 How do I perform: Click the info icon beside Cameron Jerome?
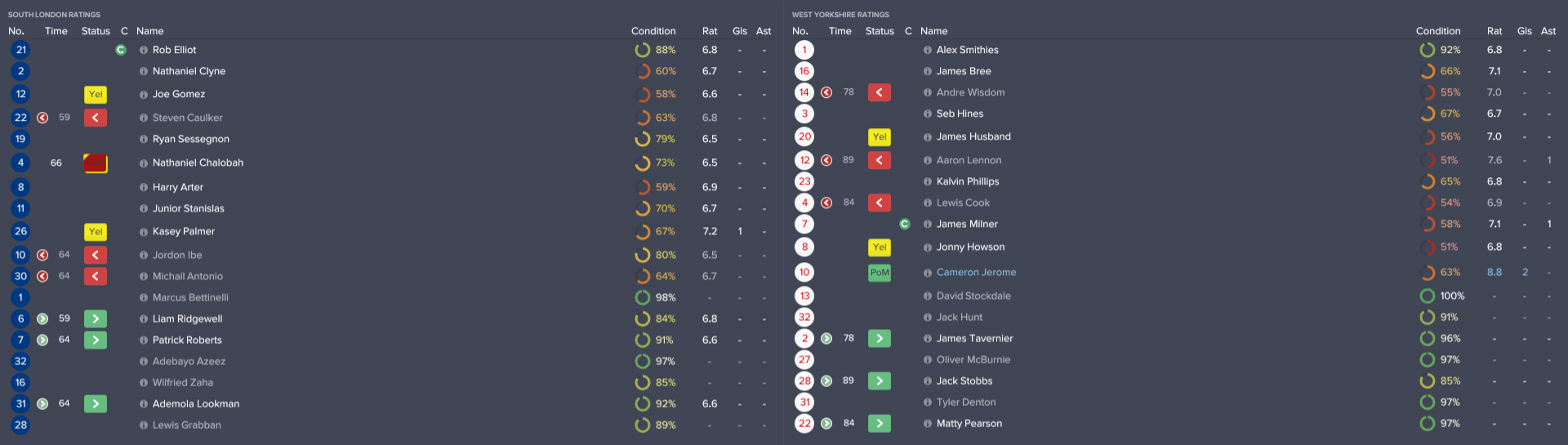coord(928,273)
